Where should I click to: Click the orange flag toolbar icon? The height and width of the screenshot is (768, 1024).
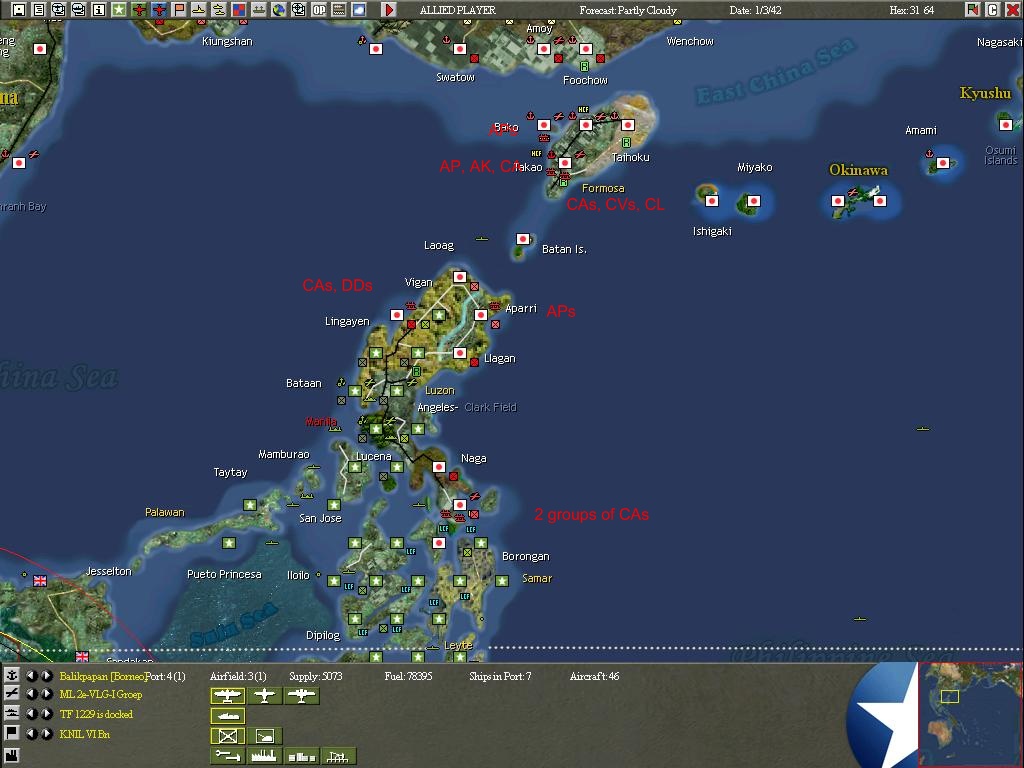click(178, 9)
